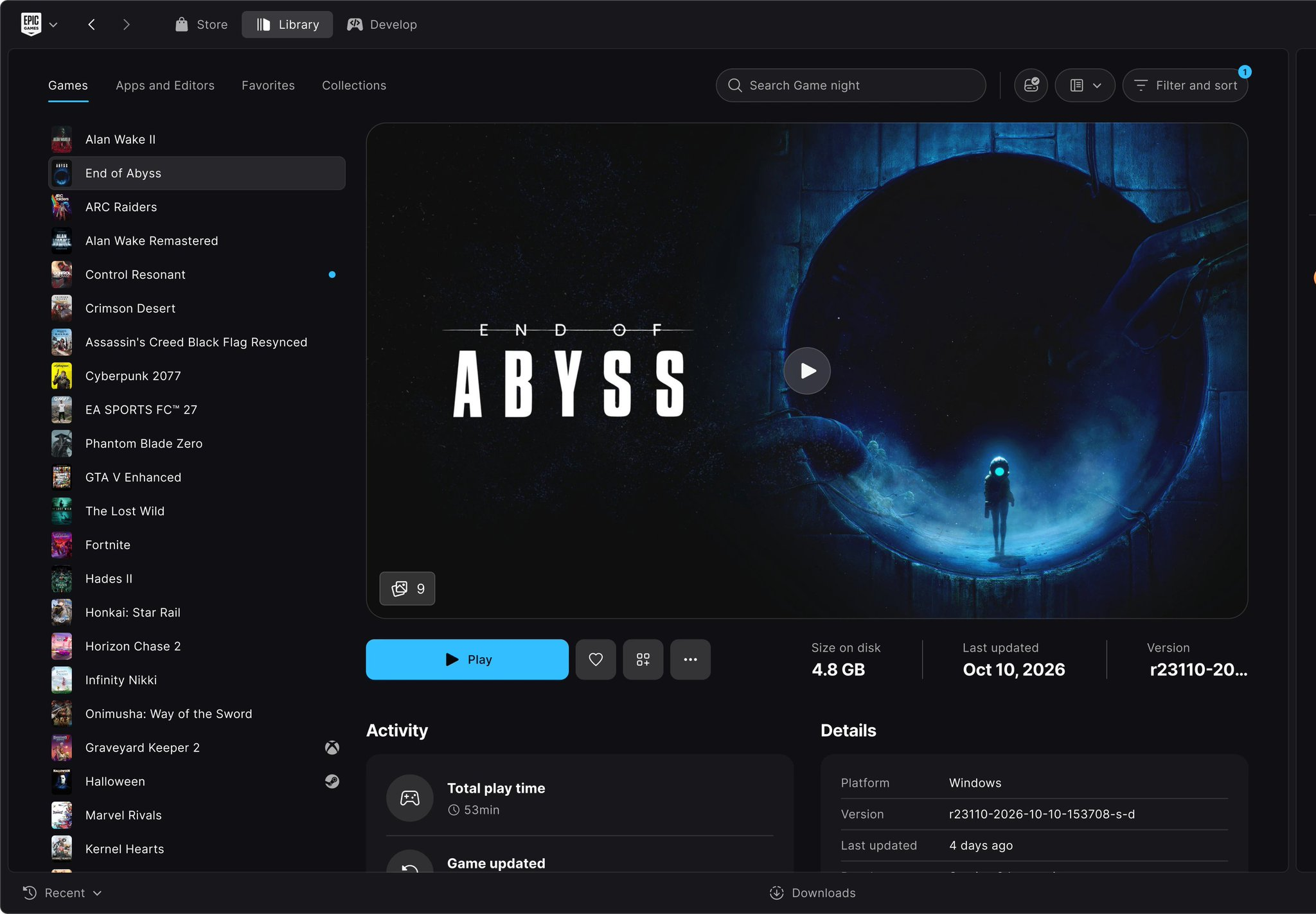Open the screenshots gallery showing 9
The height and width of the screenshot is (914, 1316).
coord(407,588)
